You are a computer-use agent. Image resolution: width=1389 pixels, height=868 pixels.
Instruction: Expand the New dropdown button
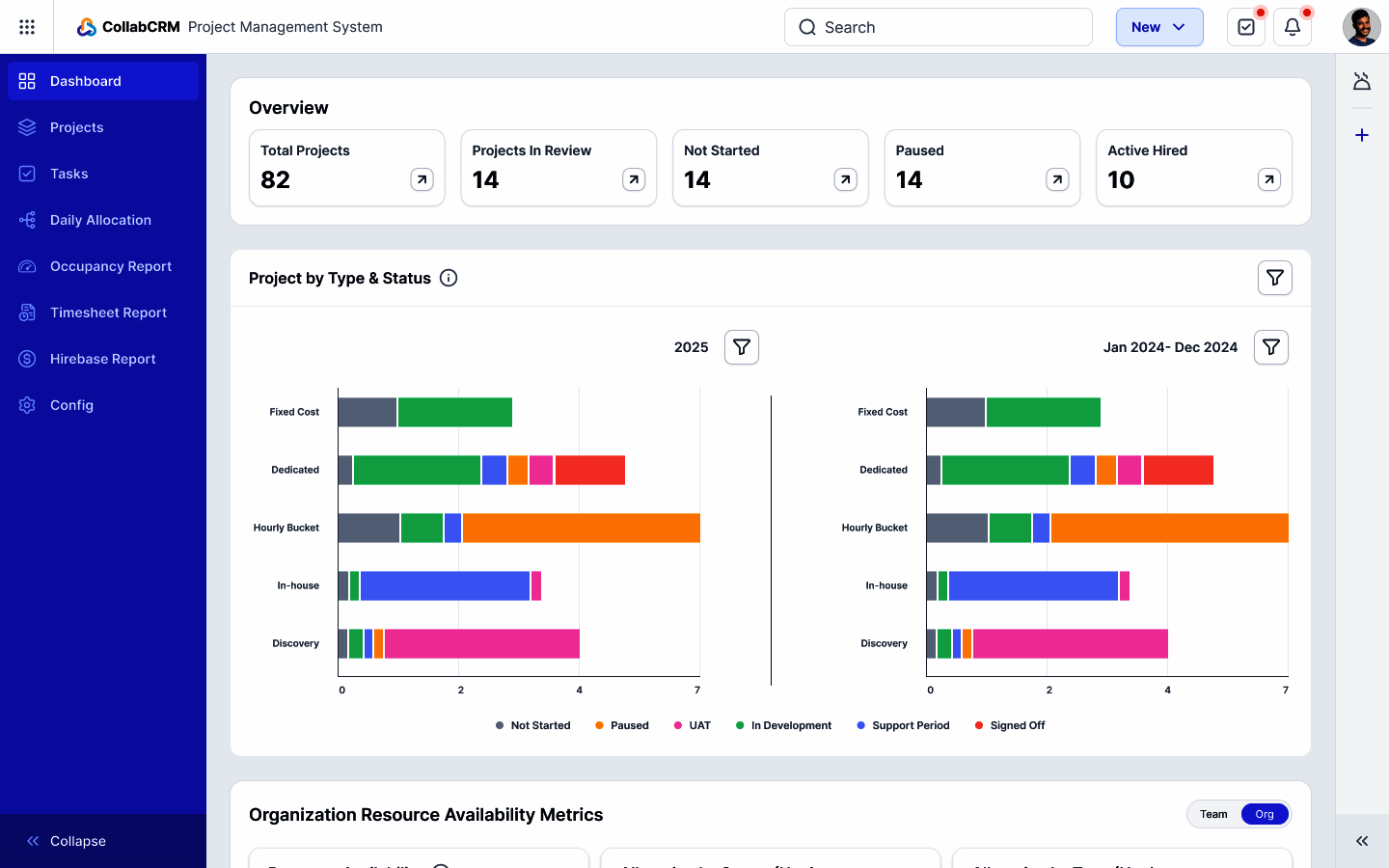(1158, 27)
